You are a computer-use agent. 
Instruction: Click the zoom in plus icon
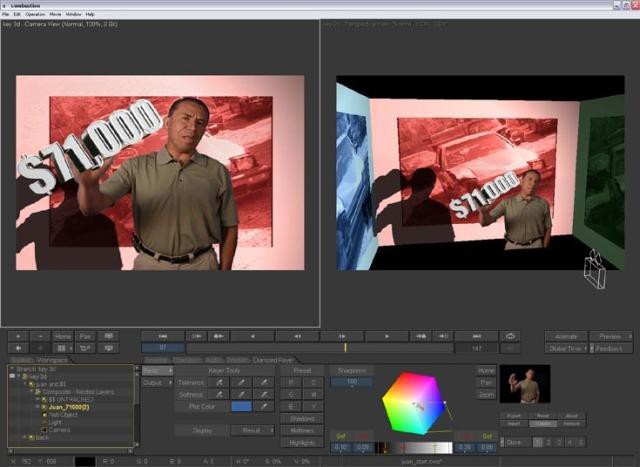17,336
